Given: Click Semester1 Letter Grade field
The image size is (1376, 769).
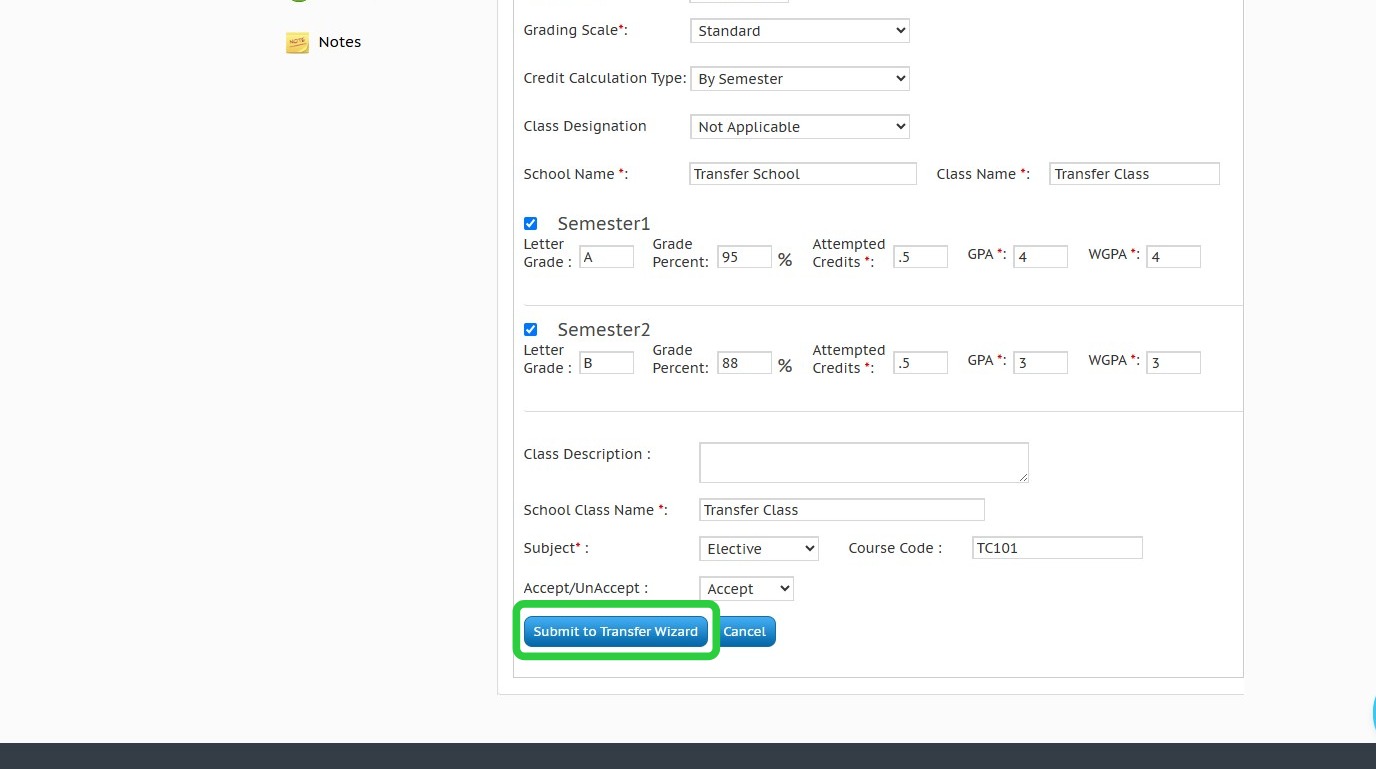Looking at the screenshot, I should (x=606, y=257).
